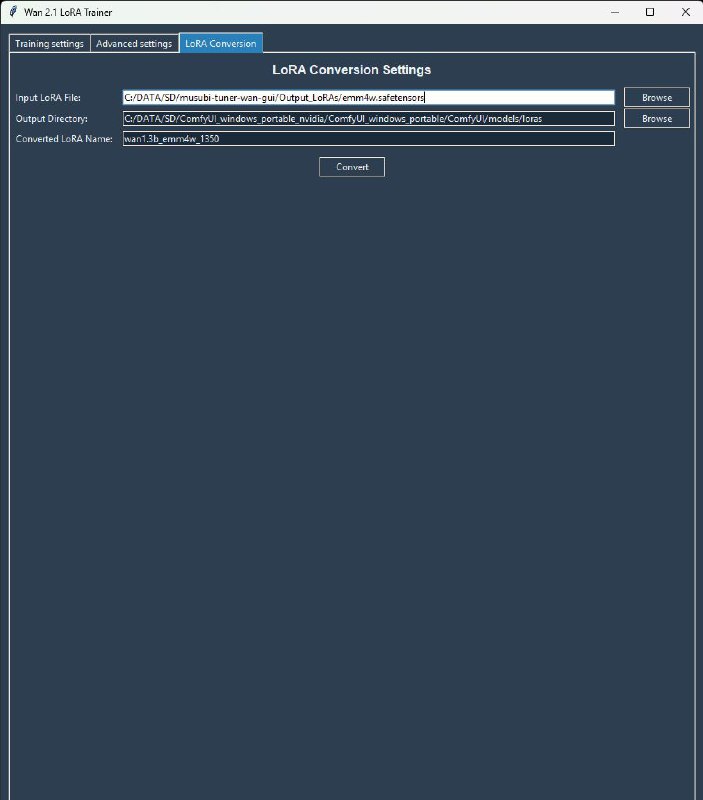Click the 'Output Directory:' label
Image resolution: width=703 pixels, height=800 pixels.
pos(52,118)
